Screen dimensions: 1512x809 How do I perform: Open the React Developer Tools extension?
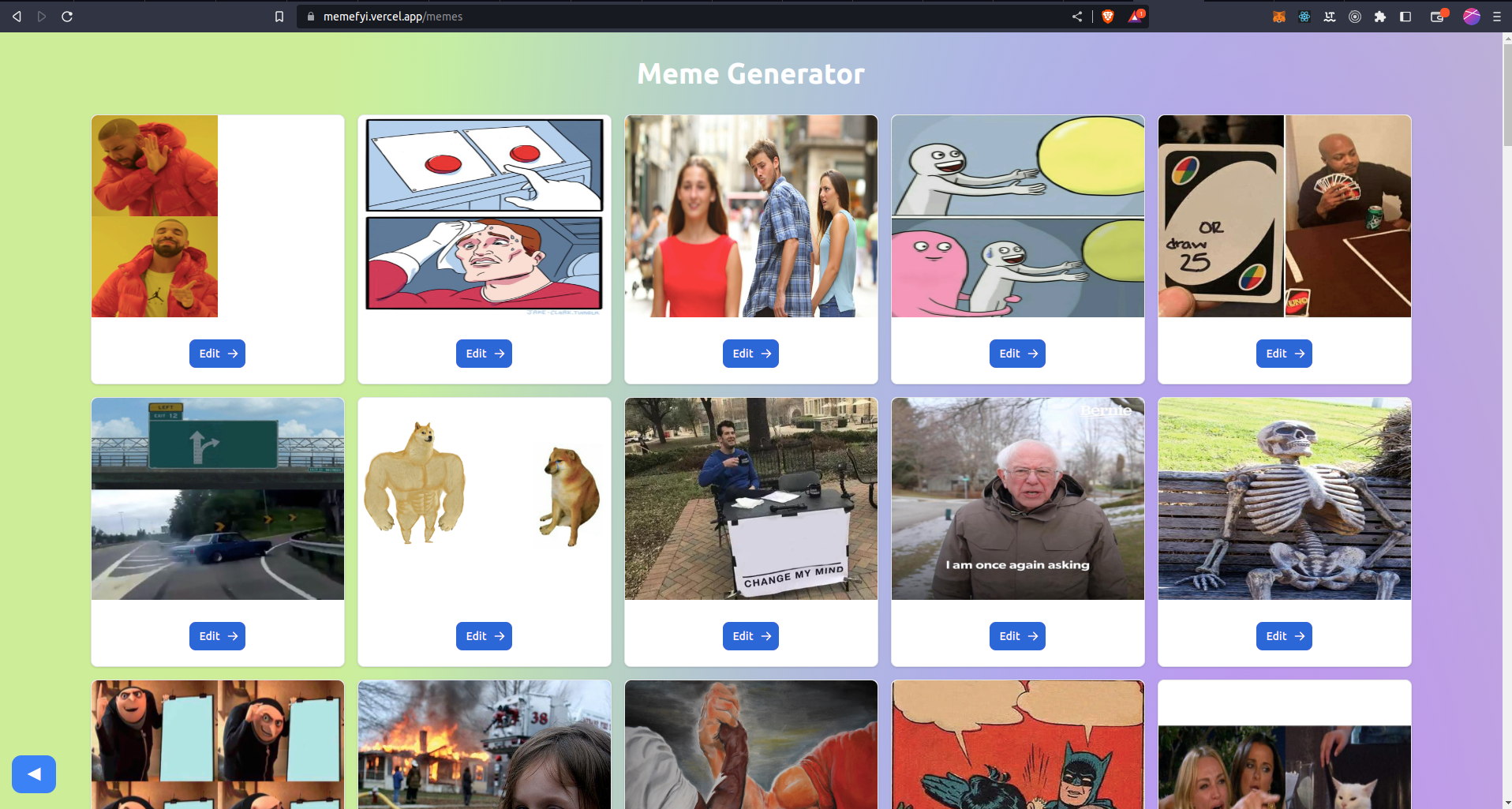(x=1304, y=17)
